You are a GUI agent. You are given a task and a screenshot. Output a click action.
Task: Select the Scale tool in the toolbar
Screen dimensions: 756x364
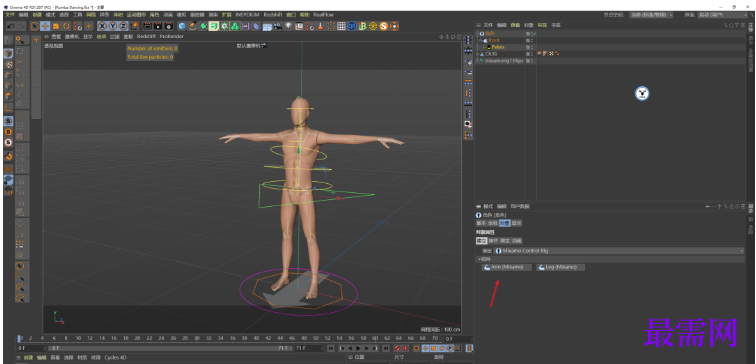[x=55, y=26]
